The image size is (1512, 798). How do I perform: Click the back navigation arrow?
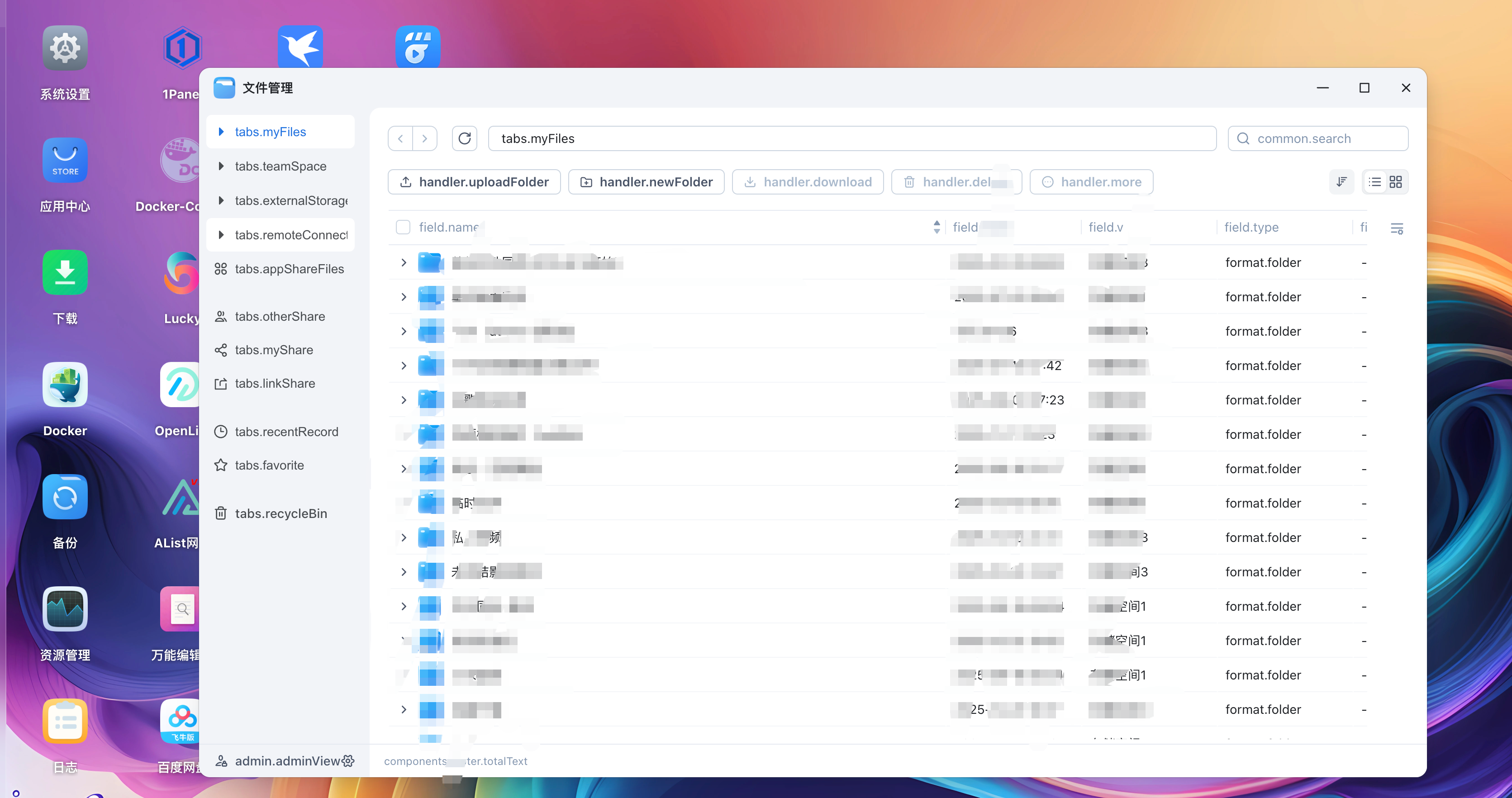point(400,138)
